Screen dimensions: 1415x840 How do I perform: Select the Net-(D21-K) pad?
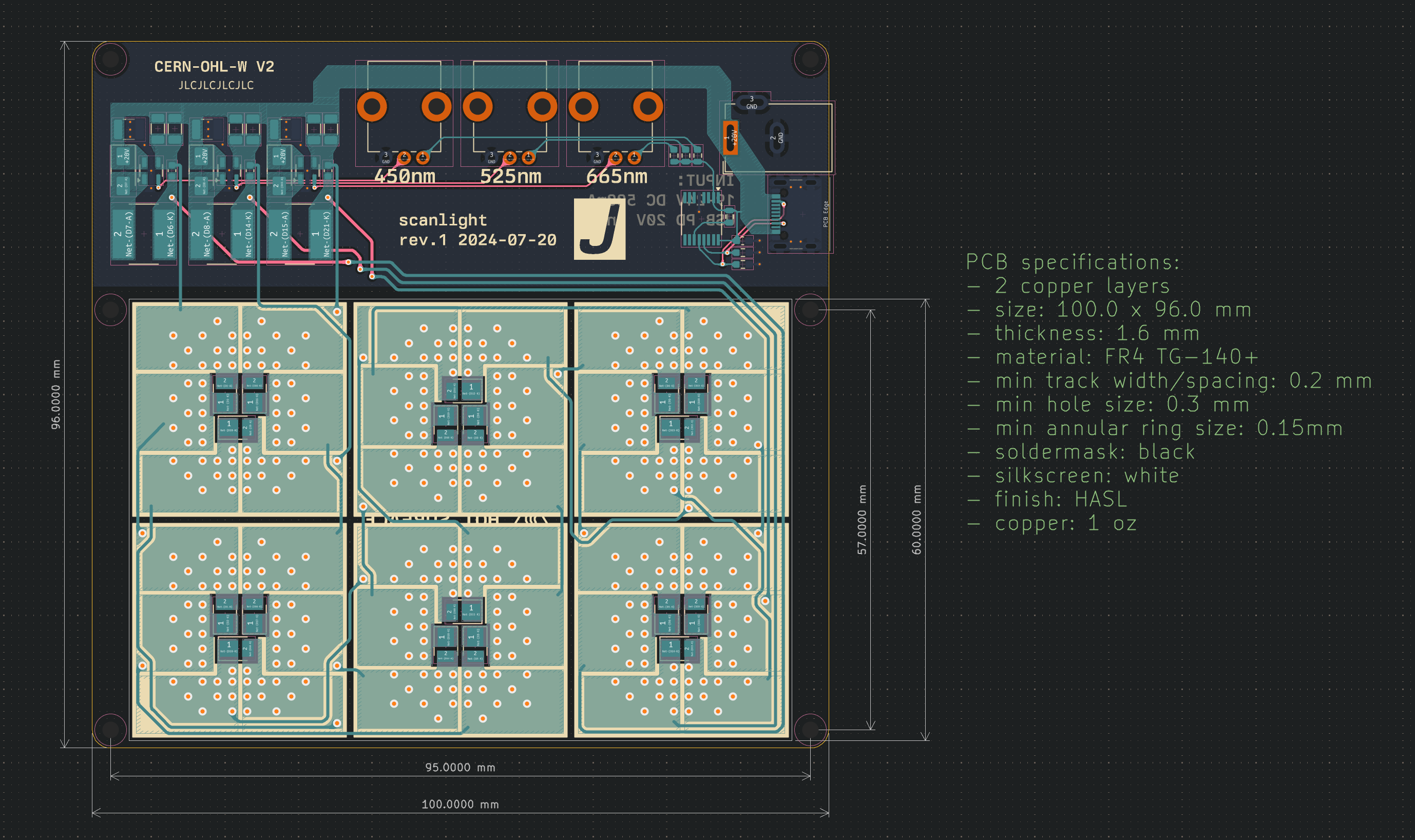click(x=321, y=233)
